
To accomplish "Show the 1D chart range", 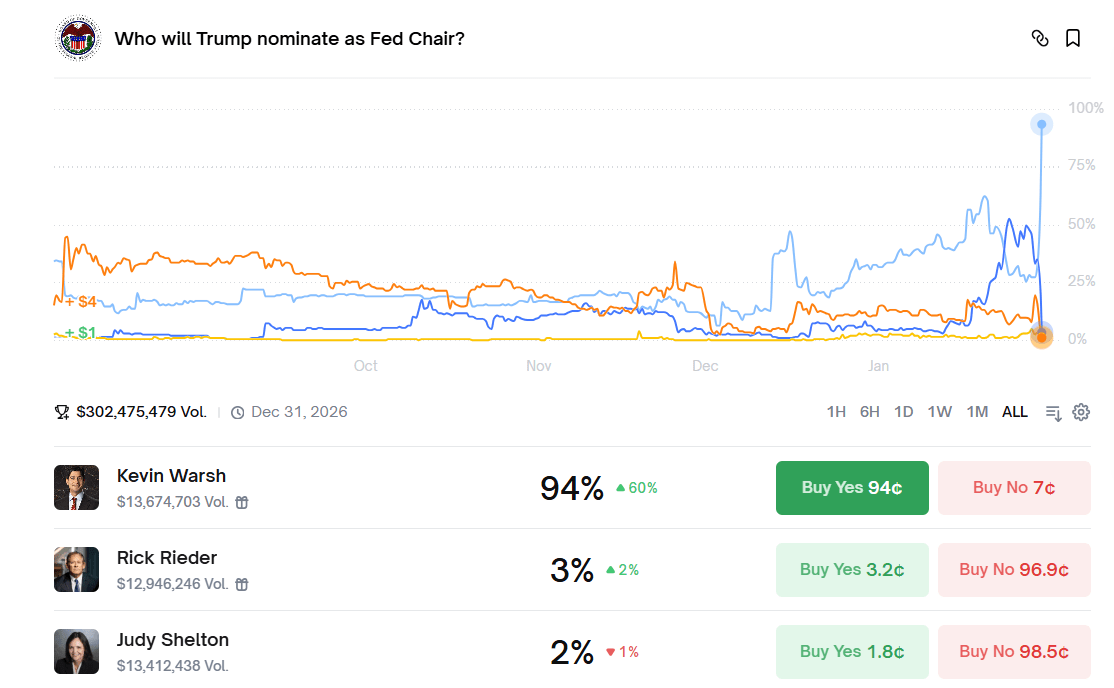I will click(x=904, y=412).
